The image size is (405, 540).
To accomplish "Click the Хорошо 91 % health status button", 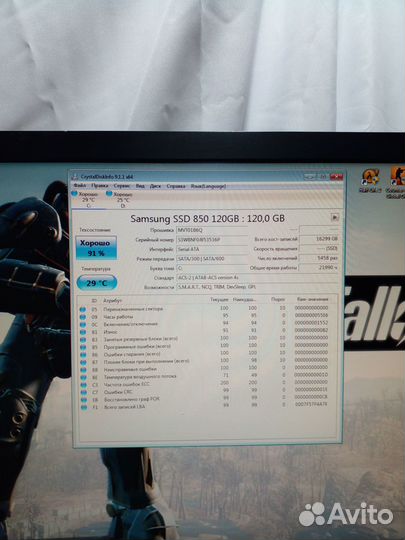I will pos(96,248).
